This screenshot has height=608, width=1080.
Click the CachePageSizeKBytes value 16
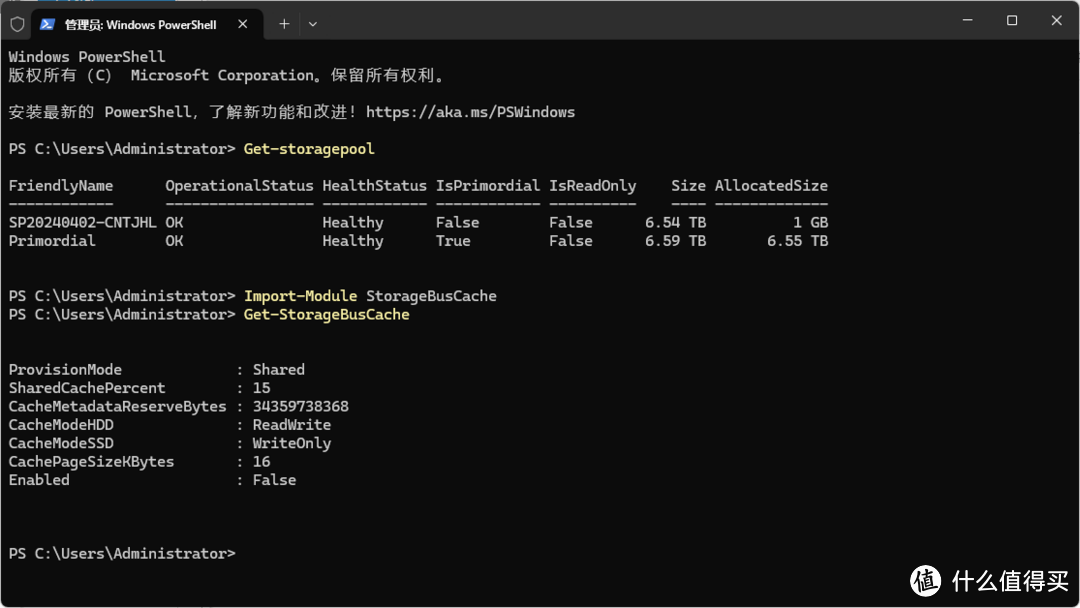click(261, 462)
